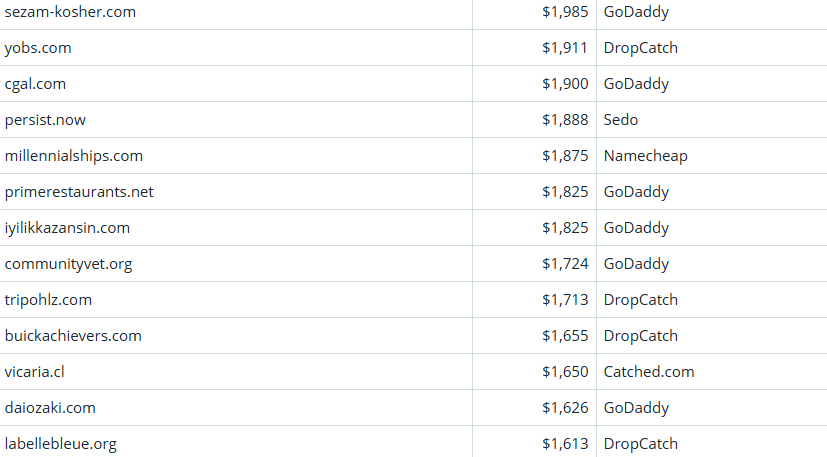The width and height of the screenshot is (827, 457).
Task: Click the $1,985 price cell
Action: [565, 12]
